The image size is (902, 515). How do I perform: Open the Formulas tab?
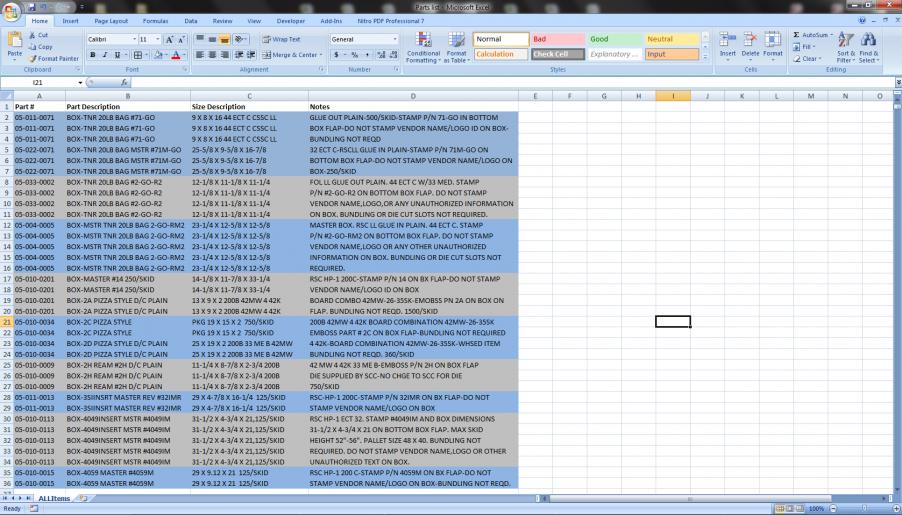coord(155,21)
